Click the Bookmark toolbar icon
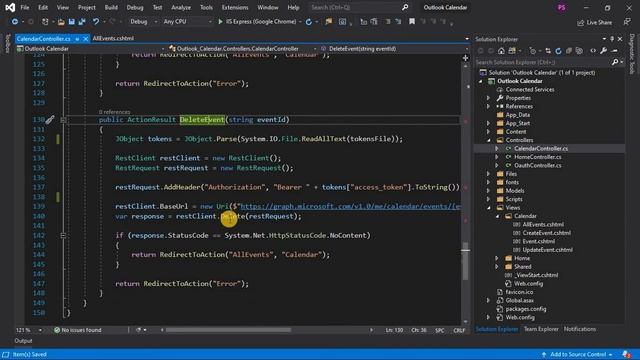Viewport: 640px width, 360px height. [x=412, y=21]
